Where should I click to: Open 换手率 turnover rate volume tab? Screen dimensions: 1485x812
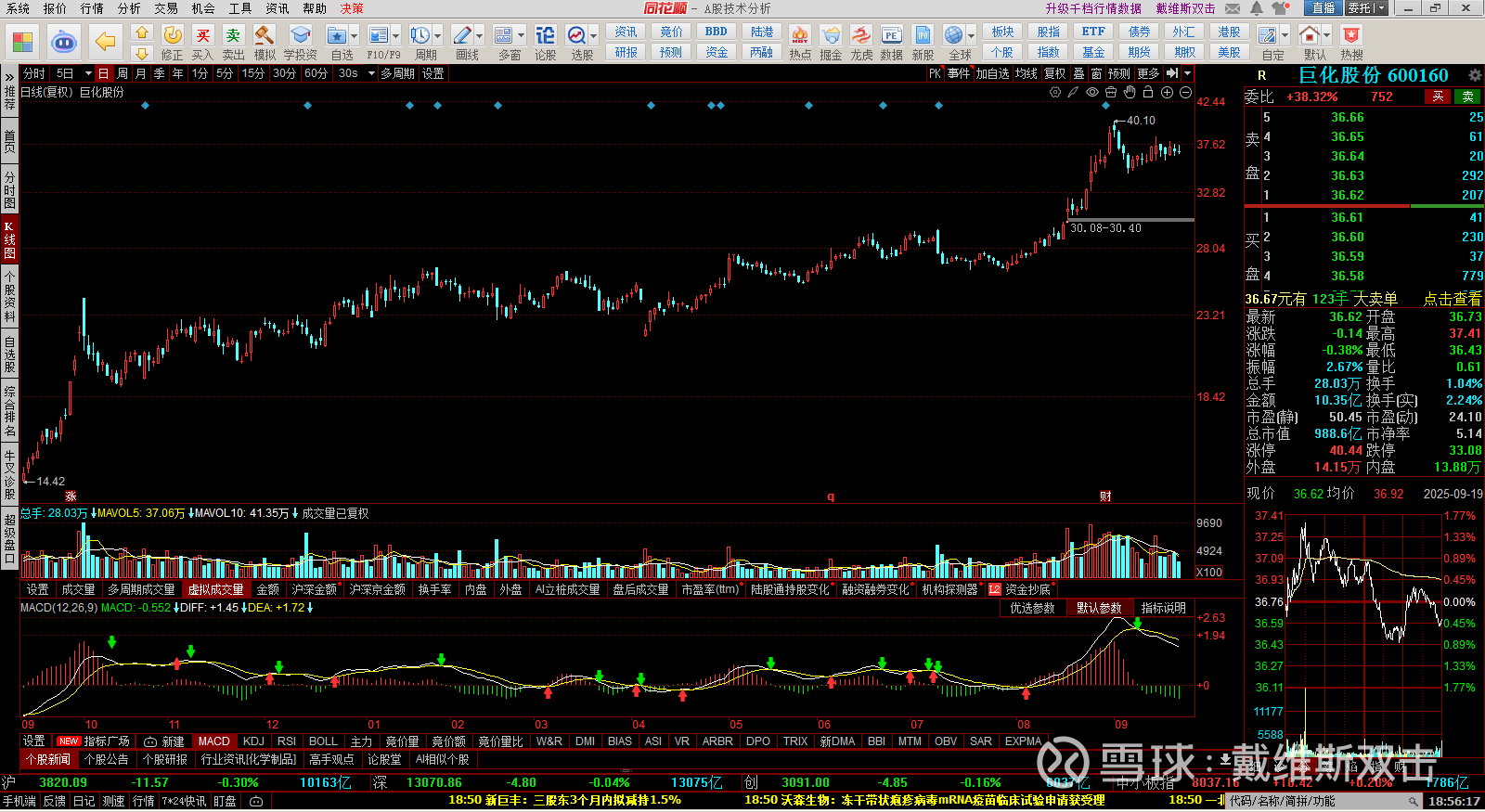[x=434, y=589]
